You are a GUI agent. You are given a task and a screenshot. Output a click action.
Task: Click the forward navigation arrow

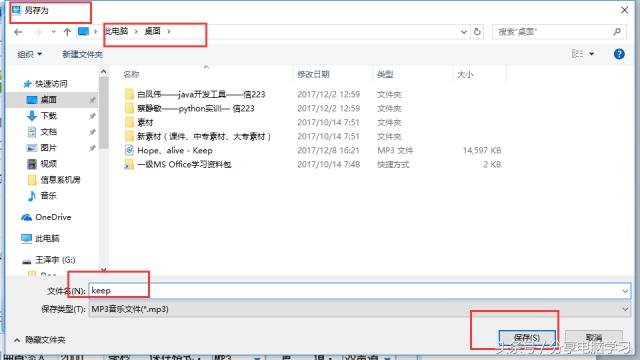click(x=38, y=32)
